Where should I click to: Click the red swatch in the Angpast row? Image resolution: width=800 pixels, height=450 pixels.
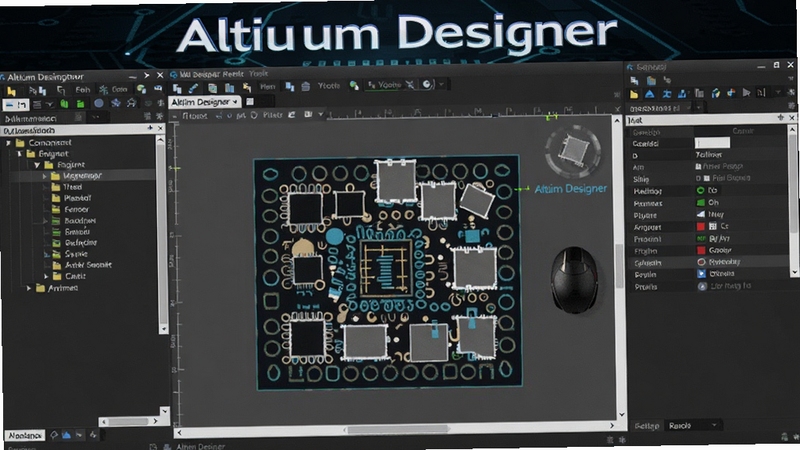[x=701, y=227]
